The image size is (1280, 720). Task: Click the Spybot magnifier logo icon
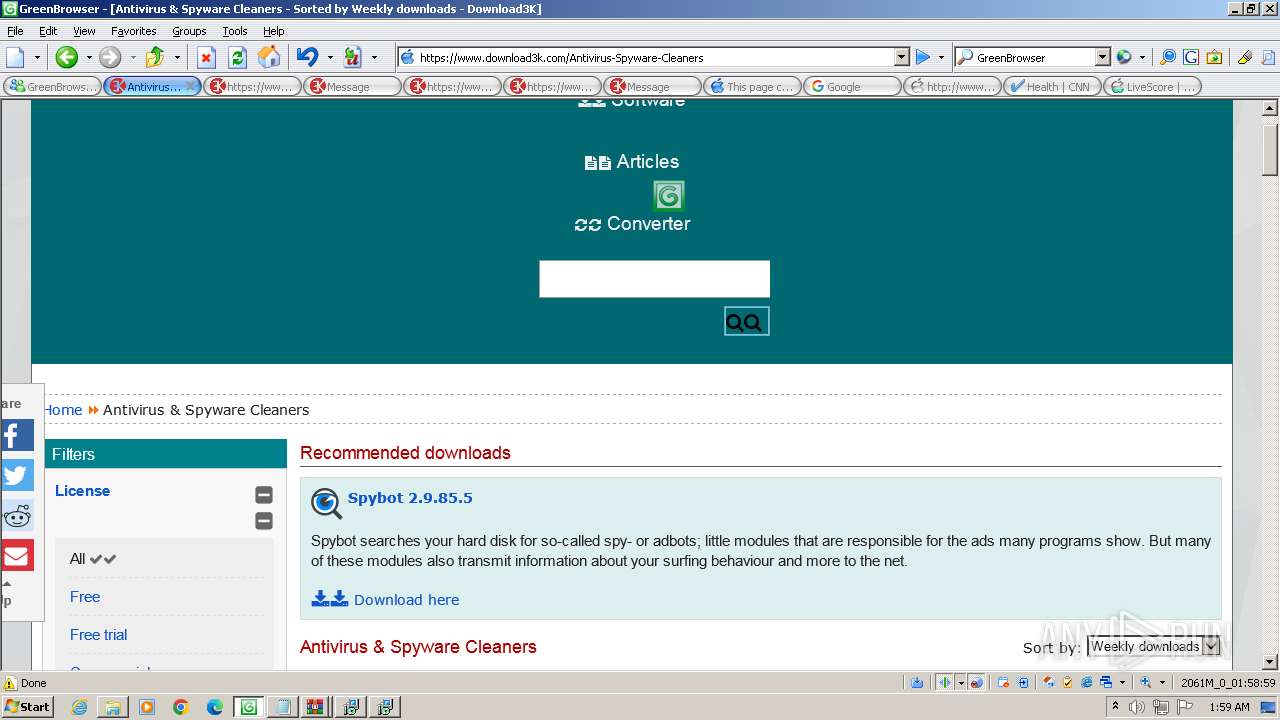click(x=326, y=503)
